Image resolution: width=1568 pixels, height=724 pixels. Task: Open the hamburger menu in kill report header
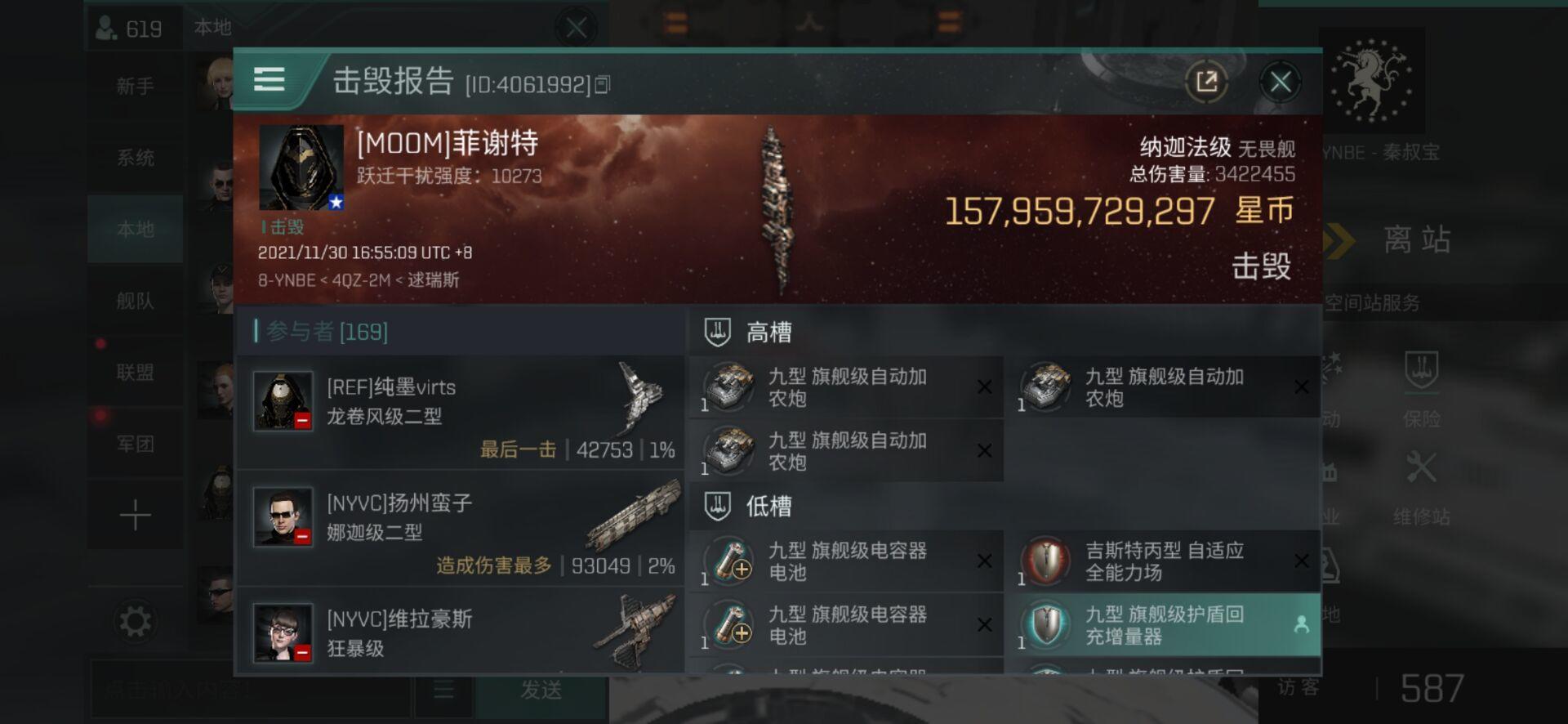tap(269, 80)
